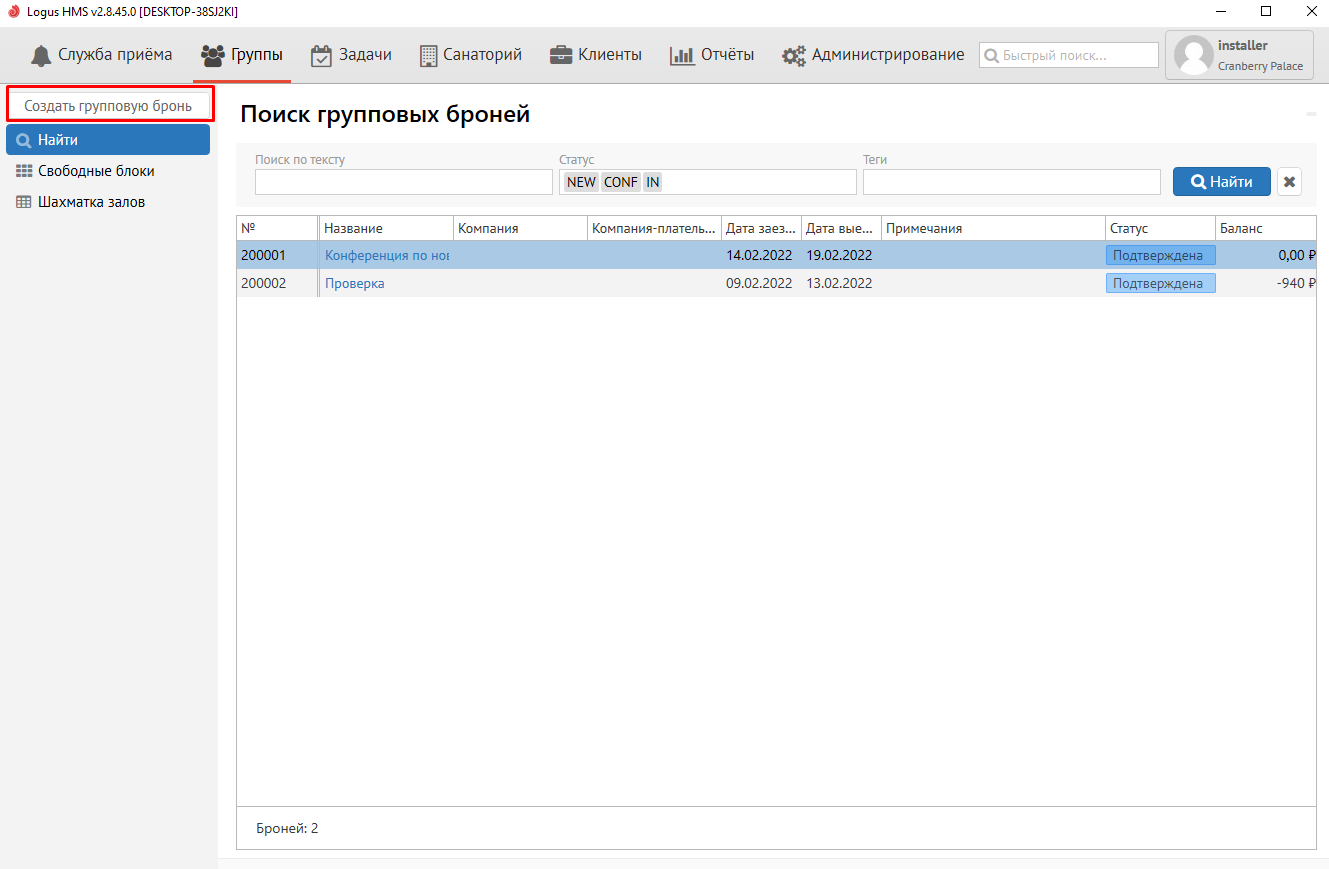
Task: Open the Отчёты tab
Action: [x=712, y=55]
